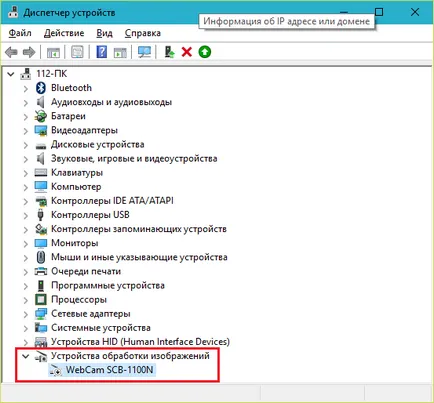Maximize the Device Manager window
This screenshot has width=434, height=403.
[x=379, y=12]
